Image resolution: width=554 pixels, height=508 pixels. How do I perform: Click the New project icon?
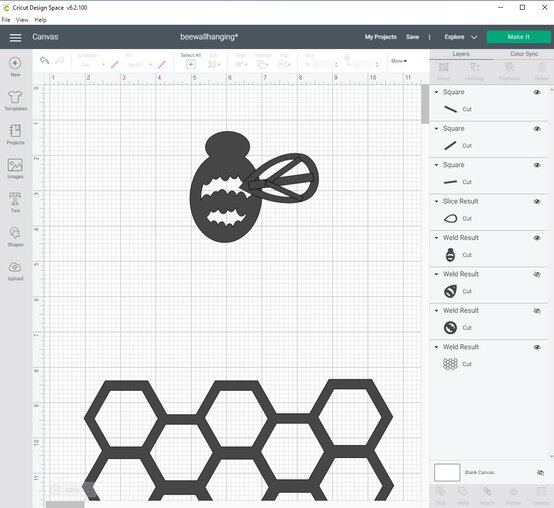pos(15,63)
